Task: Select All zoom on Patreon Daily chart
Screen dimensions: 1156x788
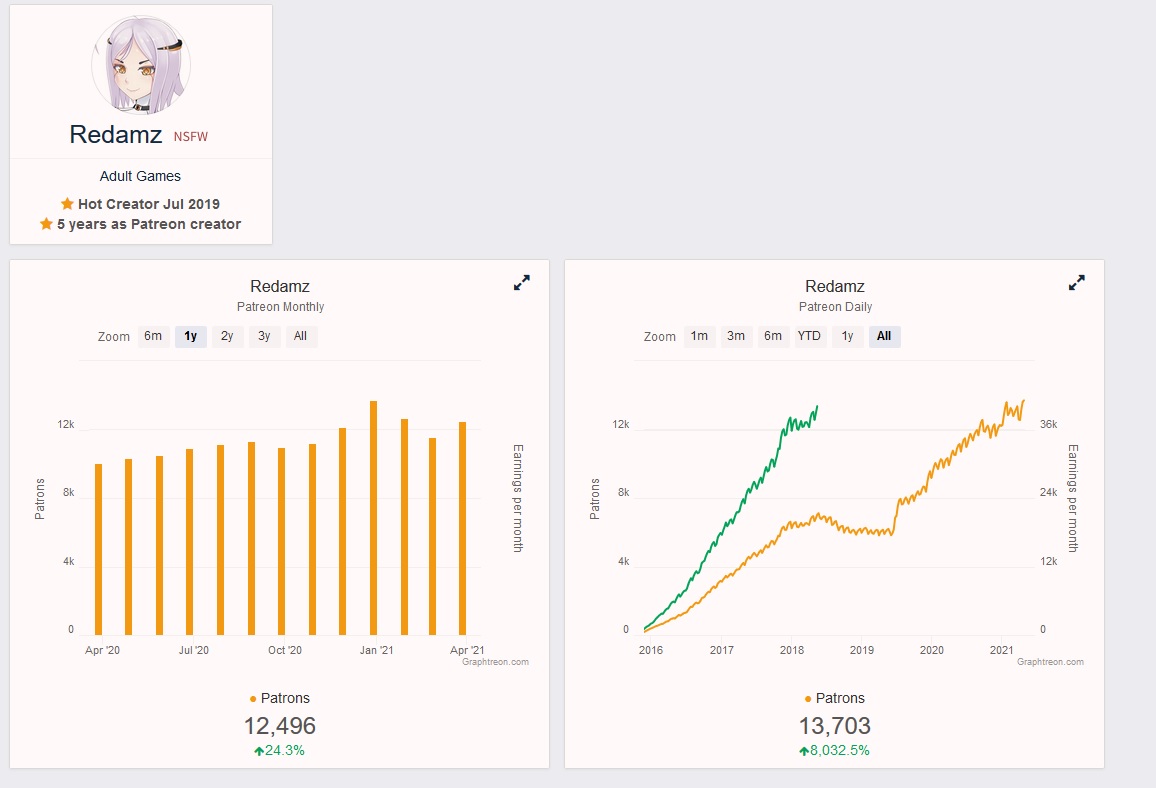Action: (885, 336)
